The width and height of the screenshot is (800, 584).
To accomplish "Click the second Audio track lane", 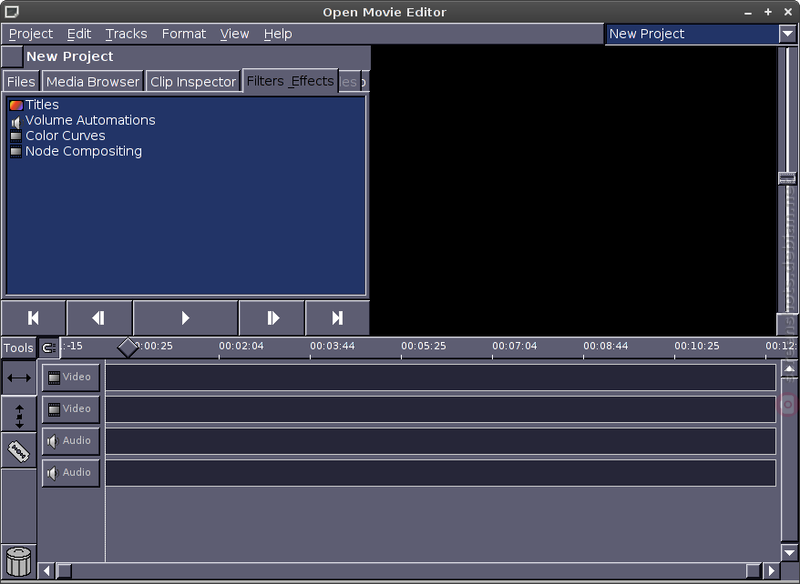I will pyautogui.click(x=441, y=473).
